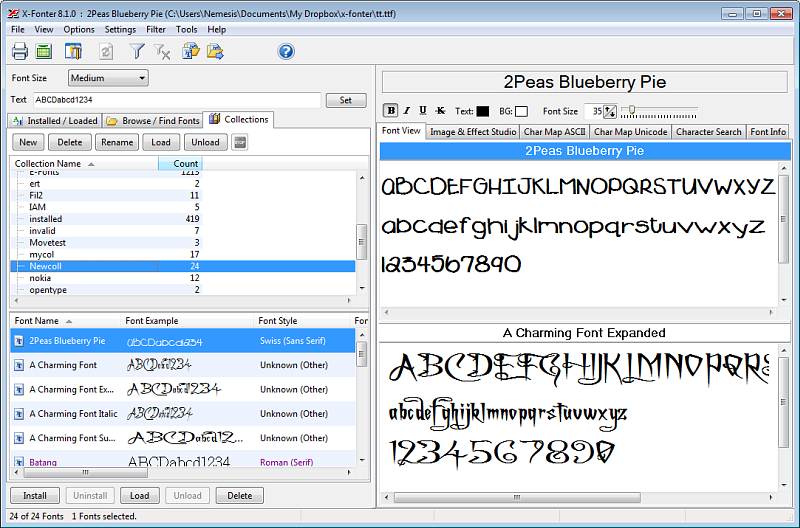Open the Font Size Medium dropdown
800x528 pixels.
click(x=108, y=78)
